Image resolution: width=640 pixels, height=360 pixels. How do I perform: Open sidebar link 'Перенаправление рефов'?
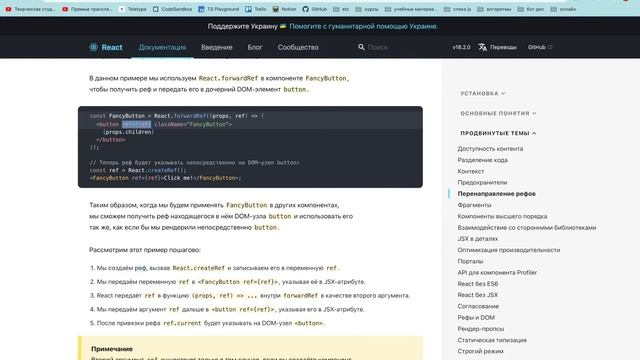496,193
